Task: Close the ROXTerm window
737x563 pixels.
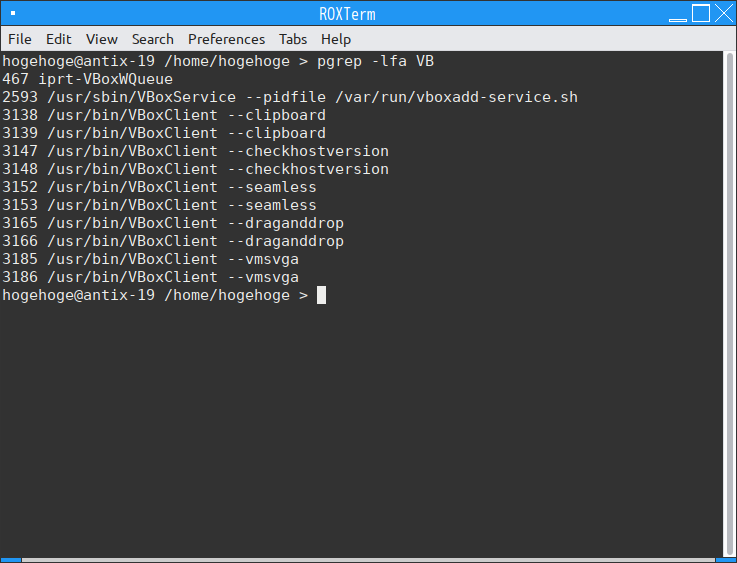Action: point(724,13)
